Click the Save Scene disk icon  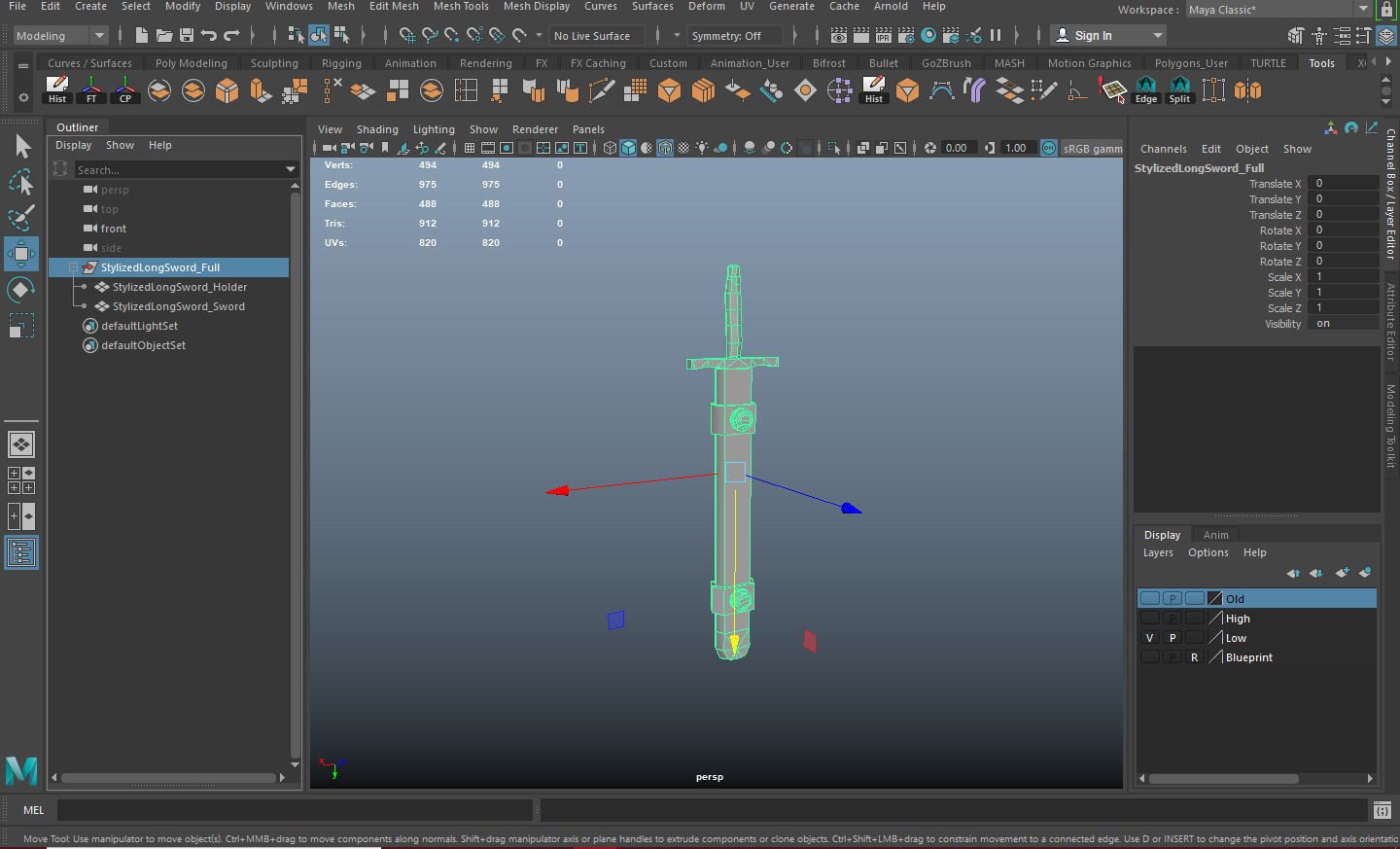(x=187, y=35)
